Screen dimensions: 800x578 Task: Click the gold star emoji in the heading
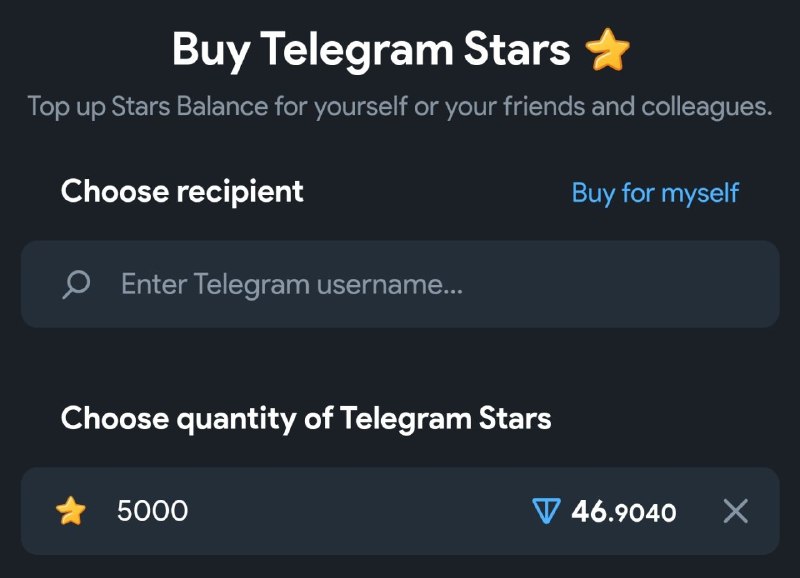point(608,49)
